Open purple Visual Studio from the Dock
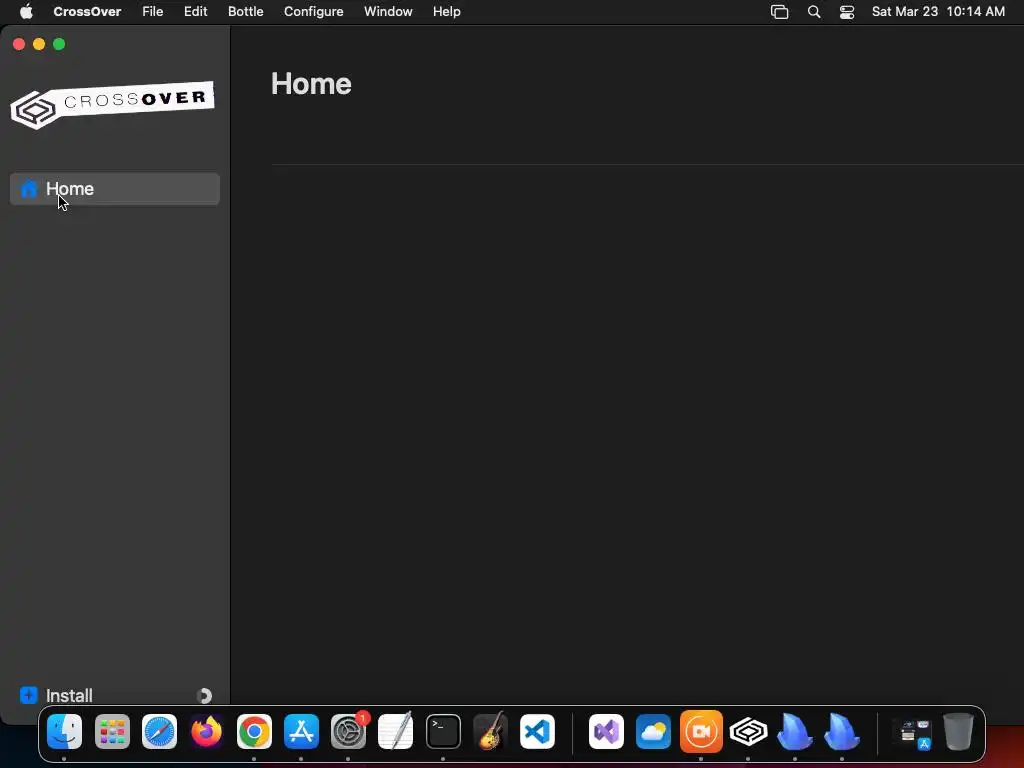The width and height of the screenshot is (1024, 768). (x=606, y=731)
